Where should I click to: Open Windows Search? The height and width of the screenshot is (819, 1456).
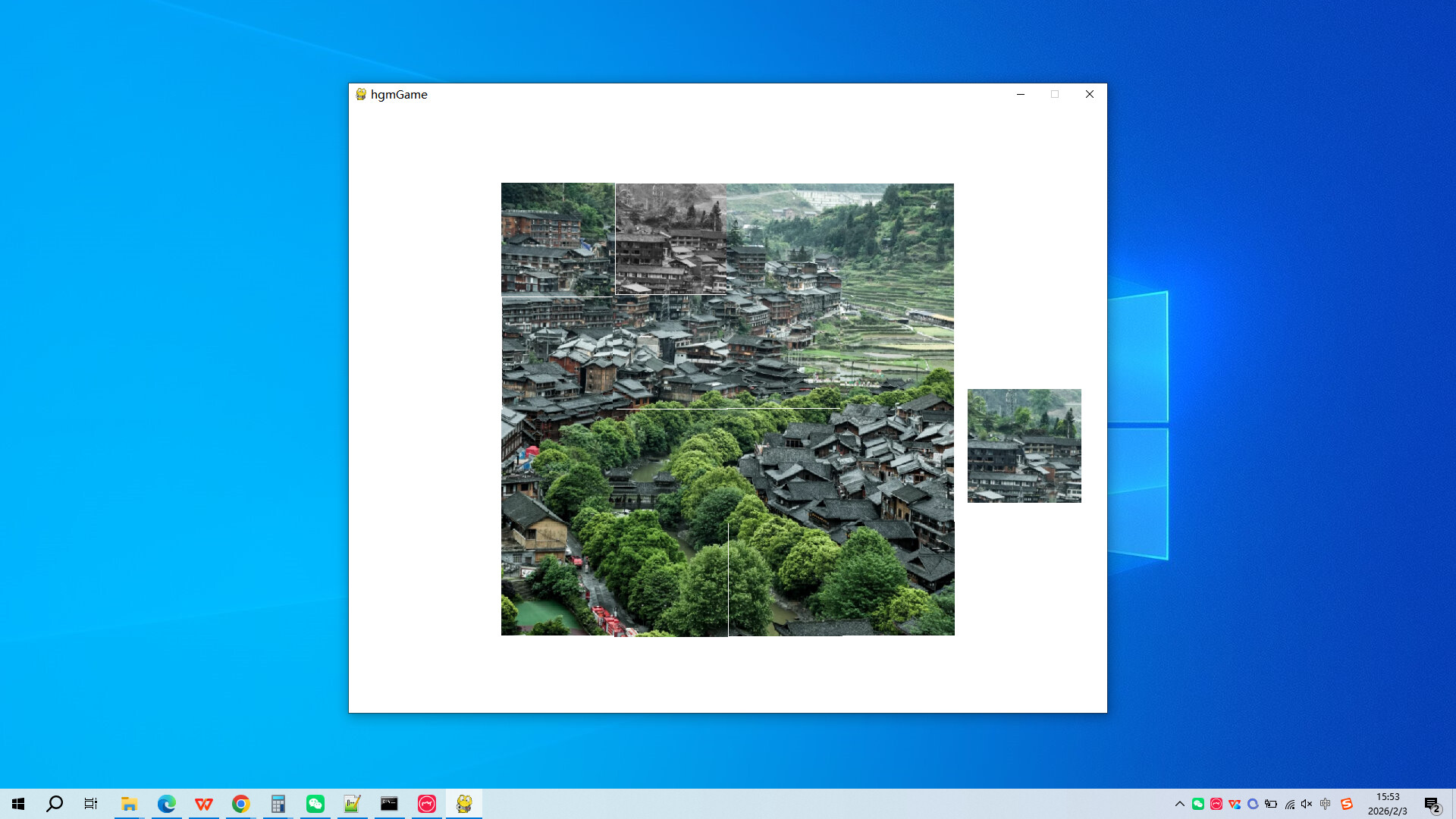[53, 805]
